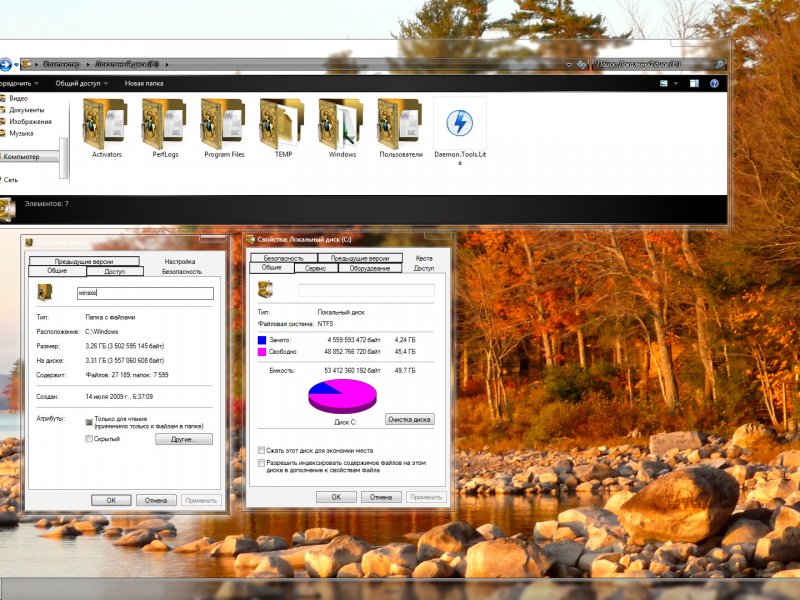Open Предыдущие версии tab in disk properties
Screen dimensions: 800x600
pos(360,258)
